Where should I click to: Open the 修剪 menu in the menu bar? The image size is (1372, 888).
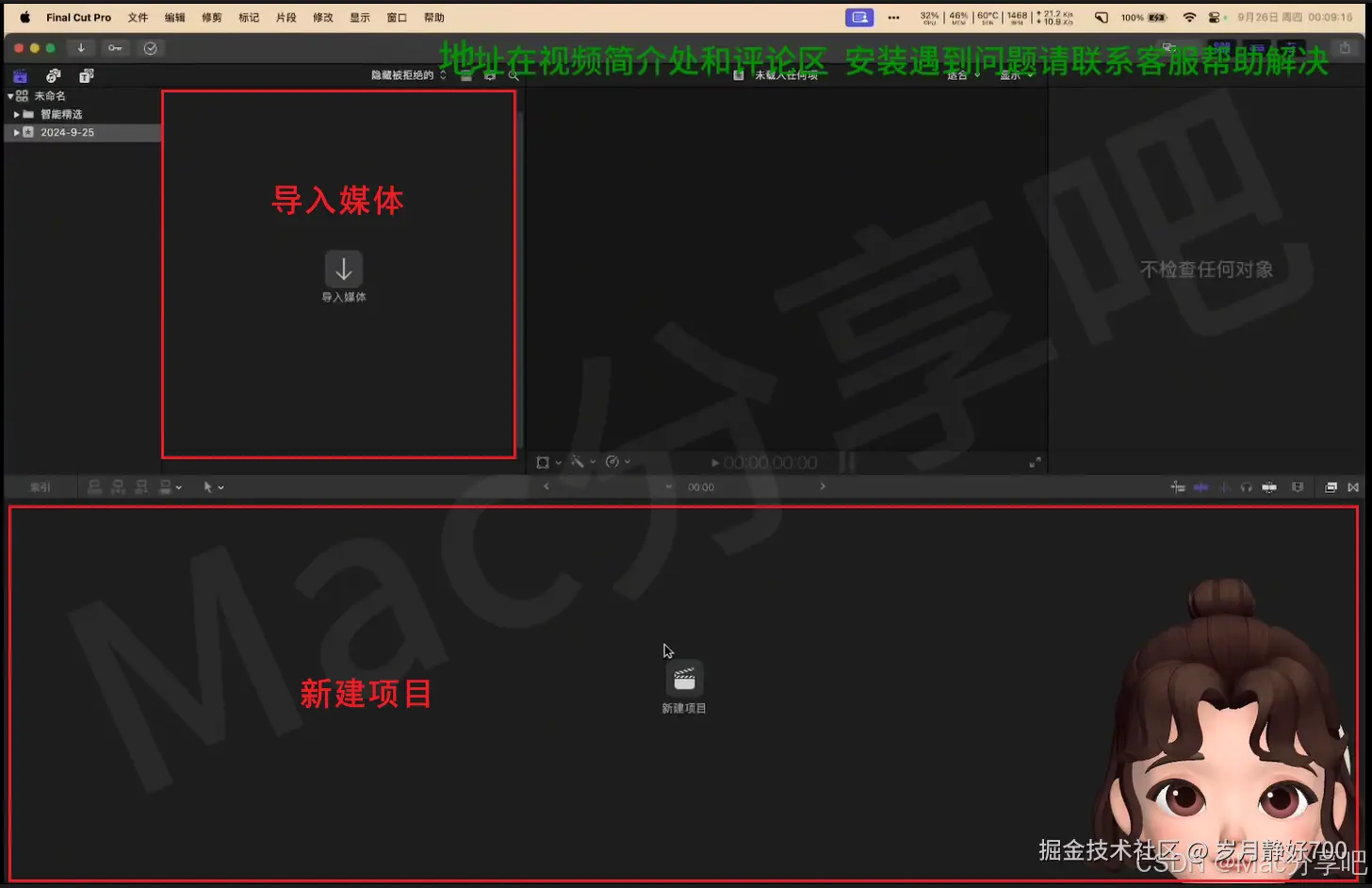click(x=211, y=17)
